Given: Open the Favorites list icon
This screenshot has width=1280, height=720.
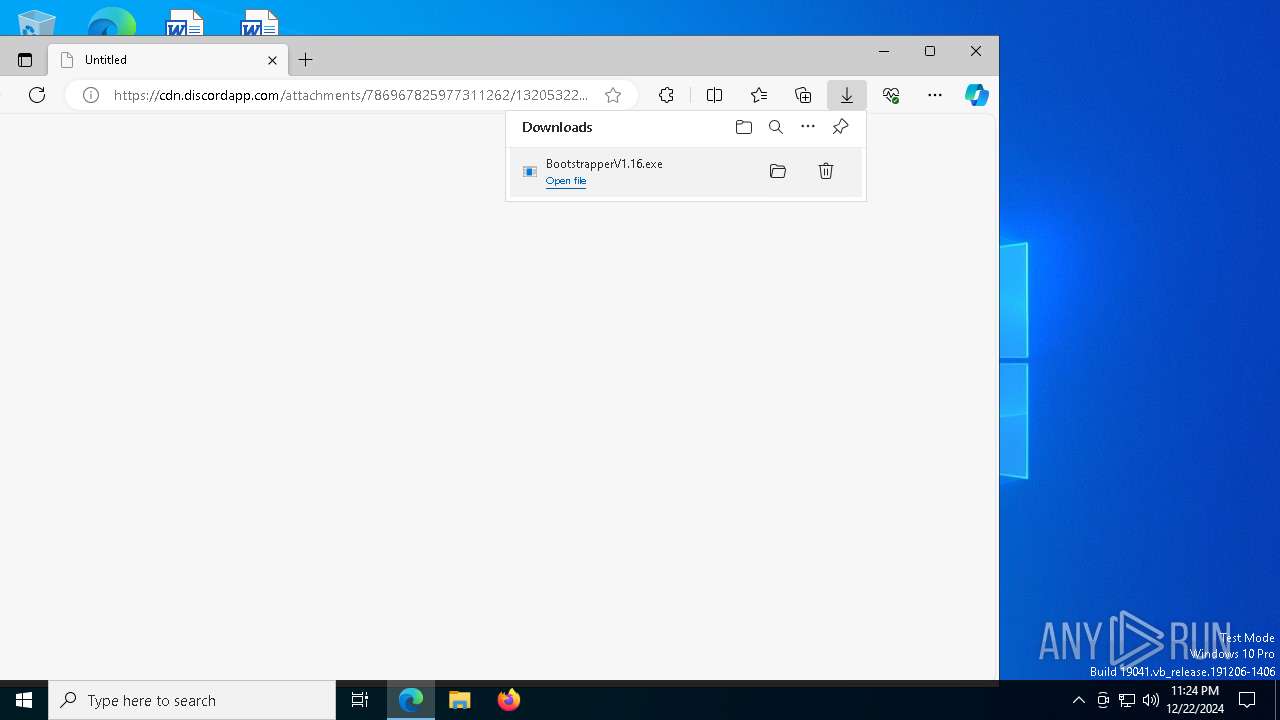Looking at the screenshot, I should click(x=759, y=95).
